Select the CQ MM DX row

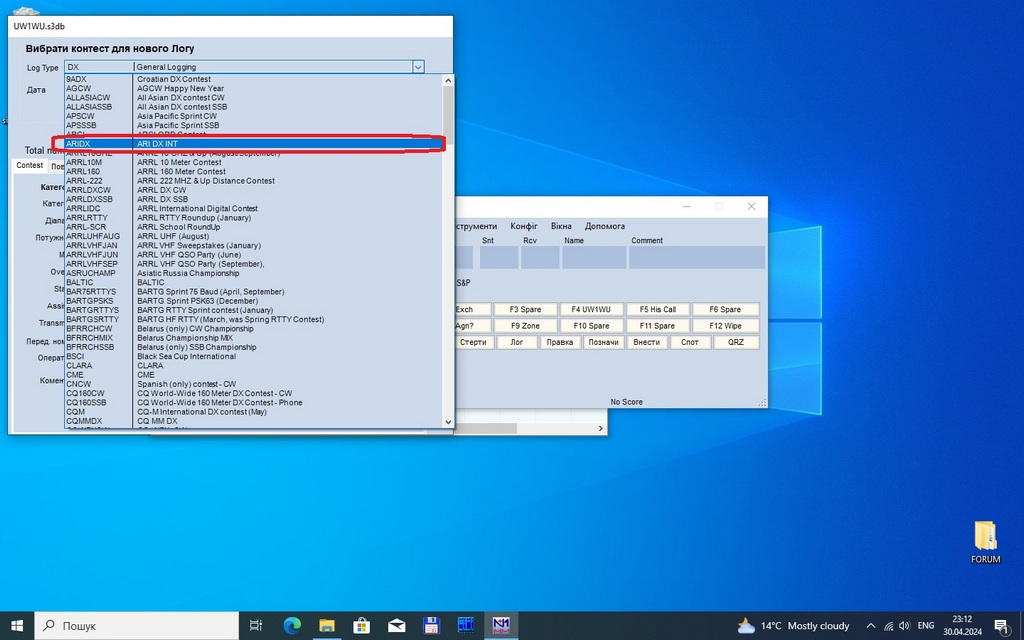[254, 421]
